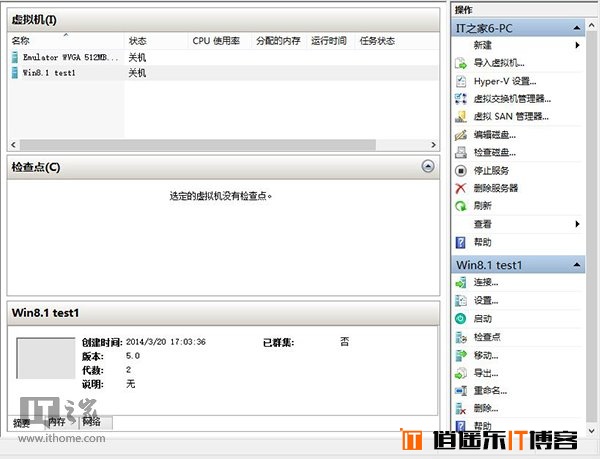Select the Emulator WVGA 512MB virtual machine
Viewport: 600px width, 459px height.
click(71, 57)
